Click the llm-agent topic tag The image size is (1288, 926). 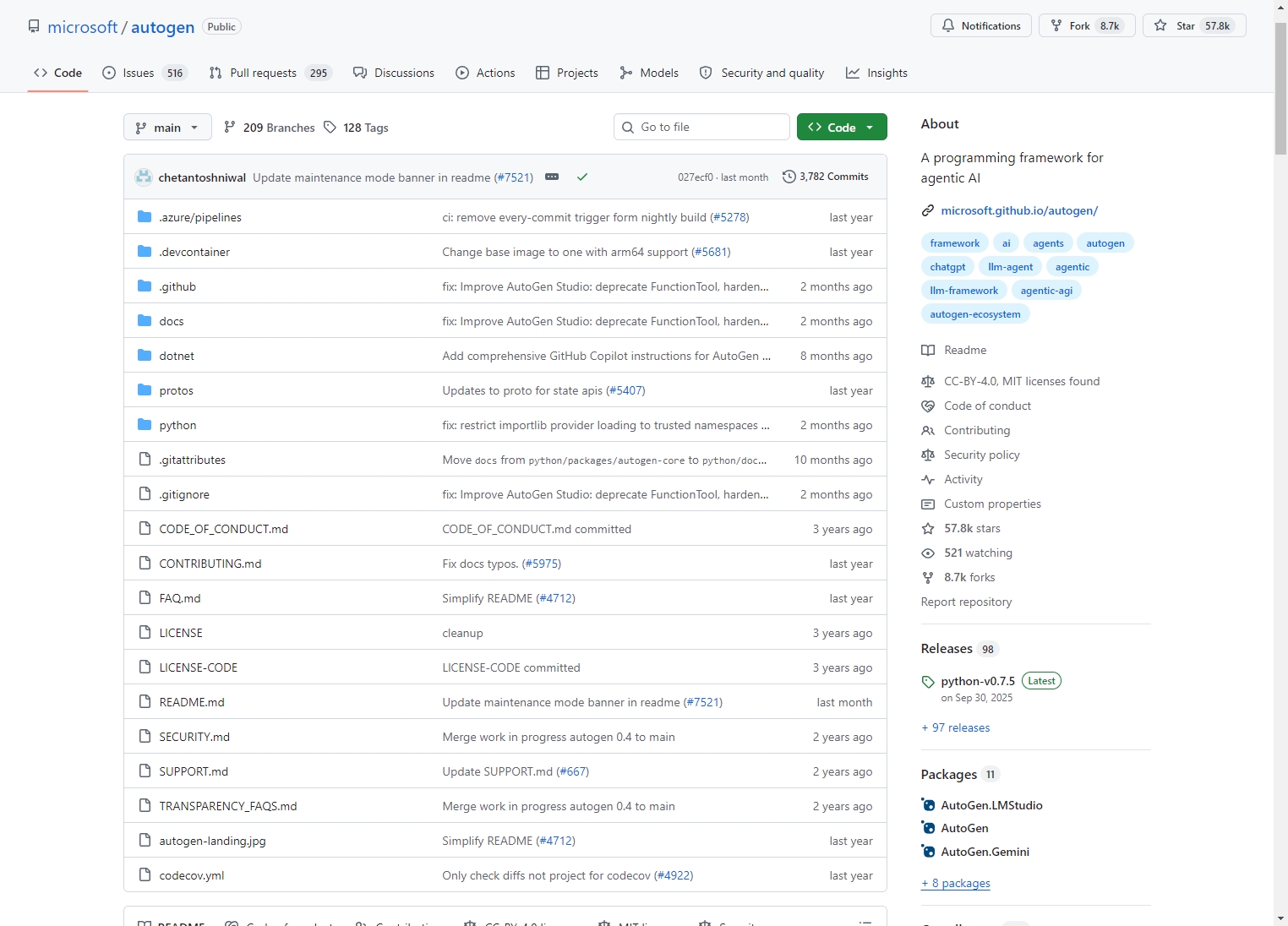[1011, 267]
